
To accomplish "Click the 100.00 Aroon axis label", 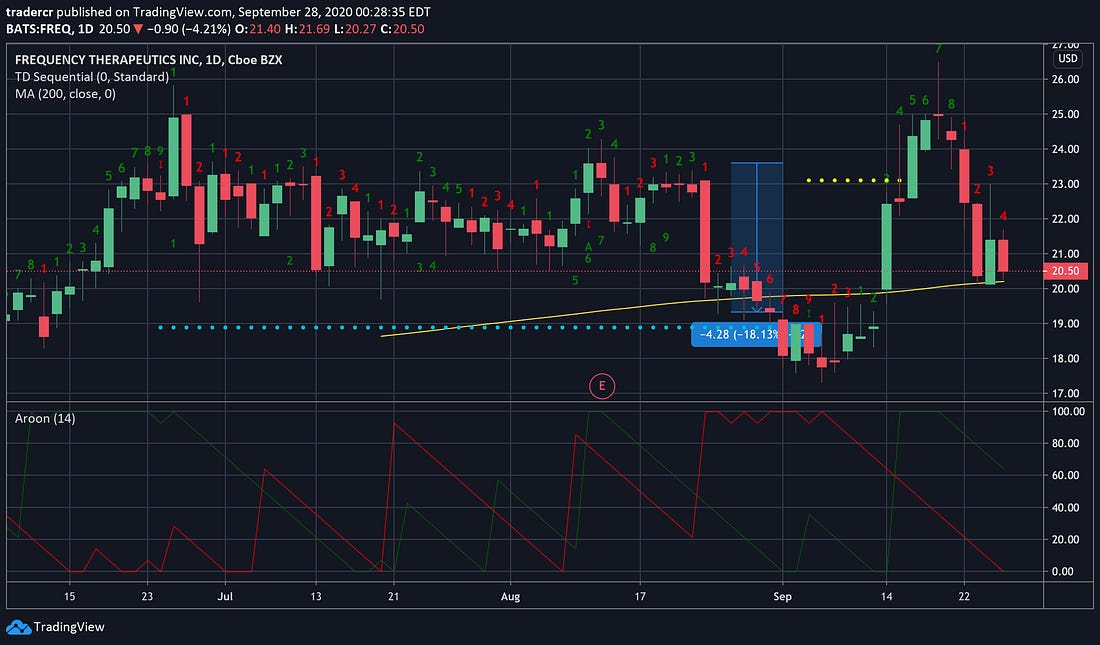I will coord(1068,411).
